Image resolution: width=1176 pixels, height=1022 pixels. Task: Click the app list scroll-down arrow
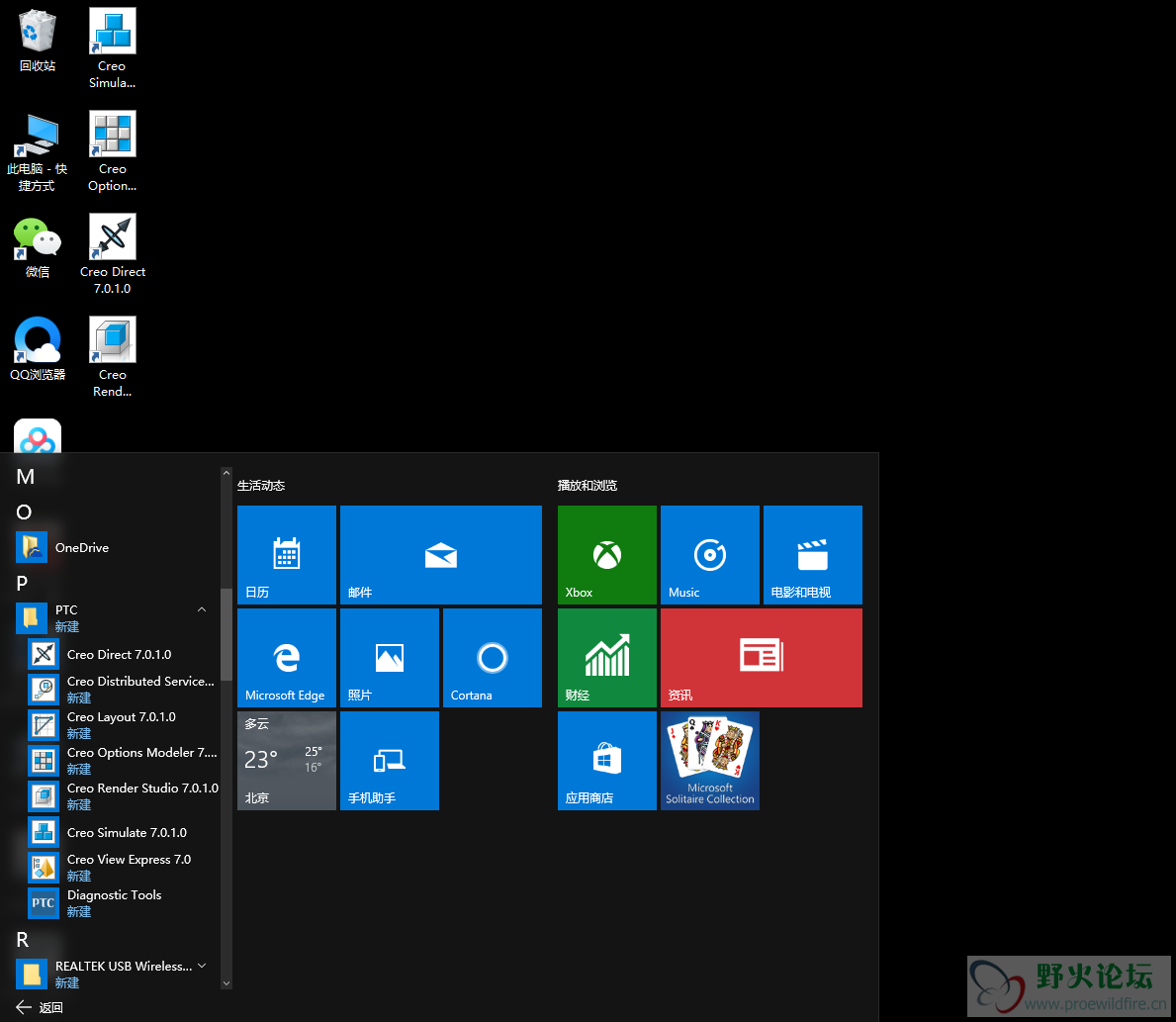point(226,983)
